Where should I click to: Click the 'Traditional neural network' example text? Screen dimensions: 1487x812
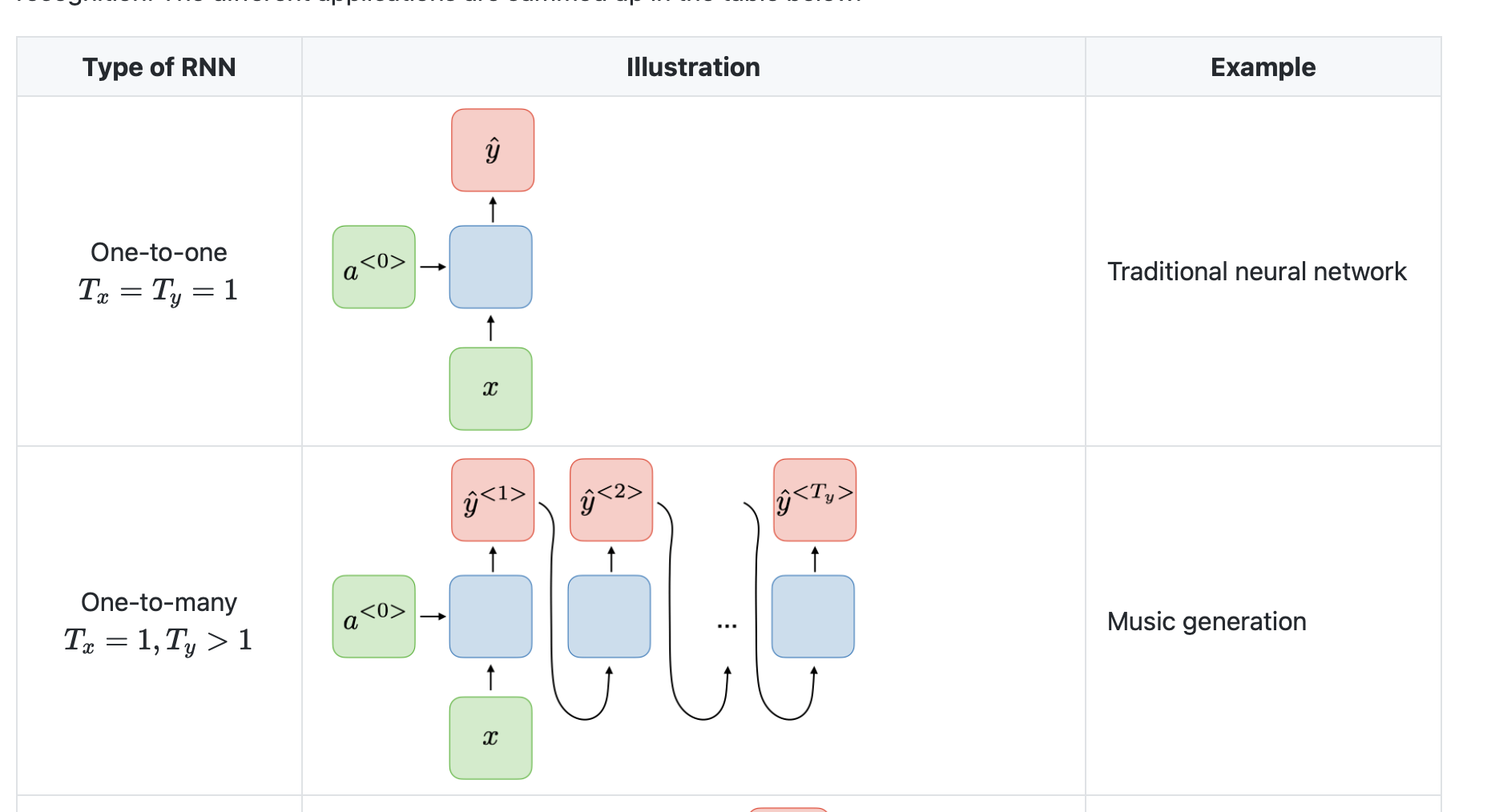tap(1256, 271)
